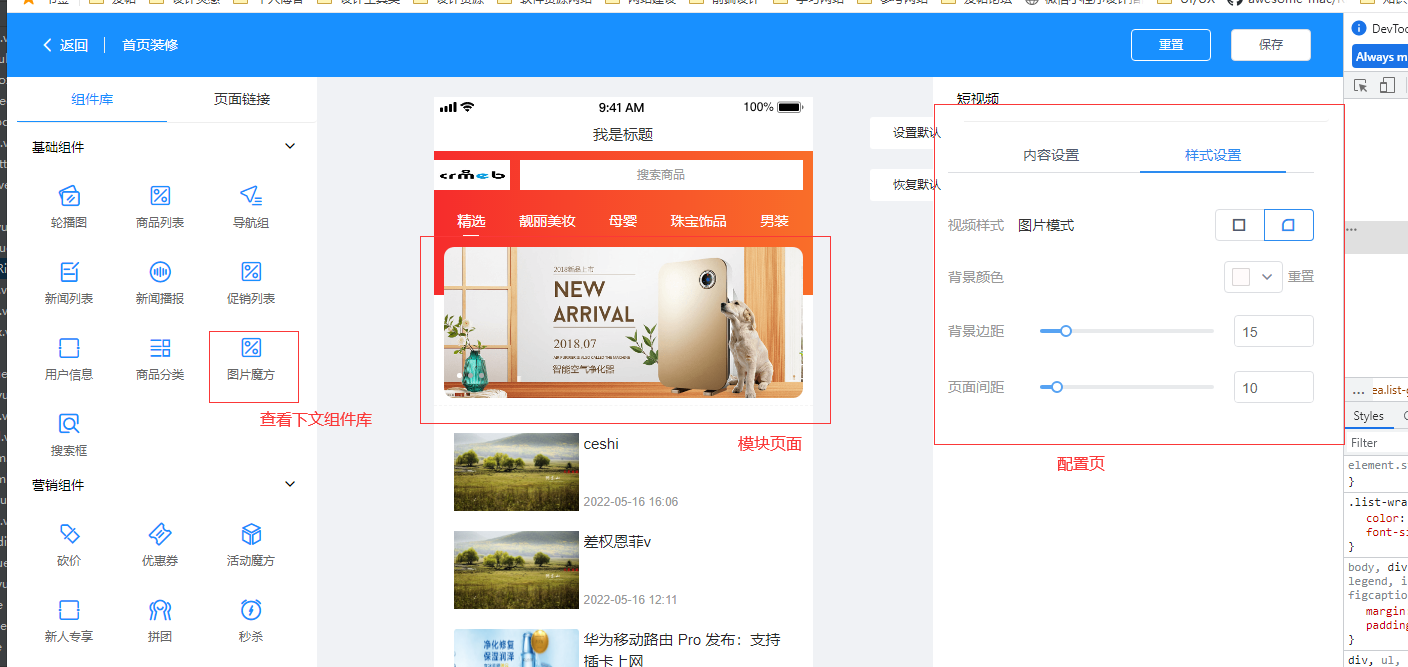Focus the 页面间距 value field showing 10

1274,387
